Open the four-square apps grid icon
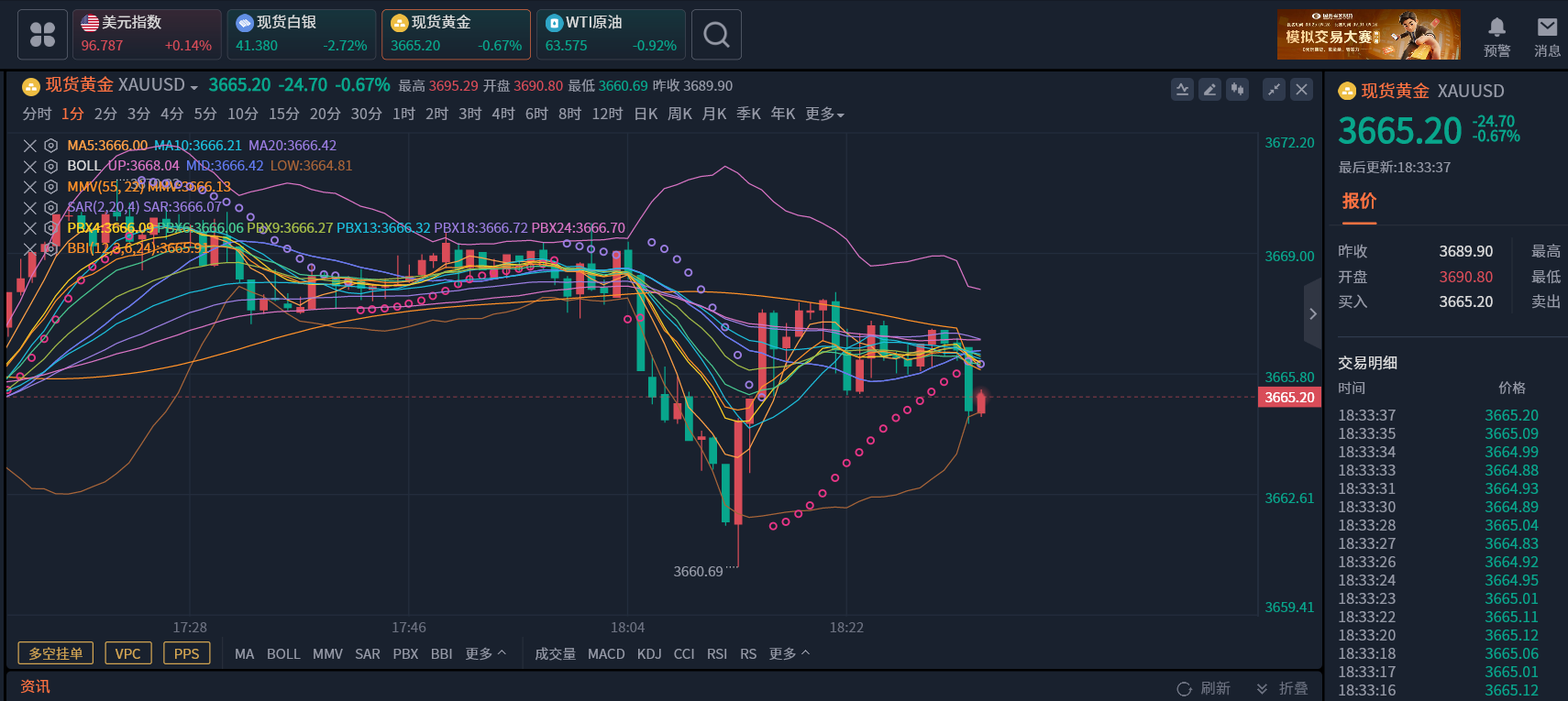Viewport: 1568px width, 701px height. tap(42, 35)
